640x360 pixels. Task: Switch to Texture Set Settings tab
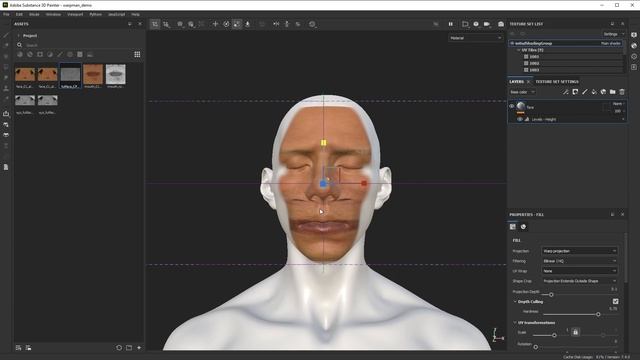557,82
